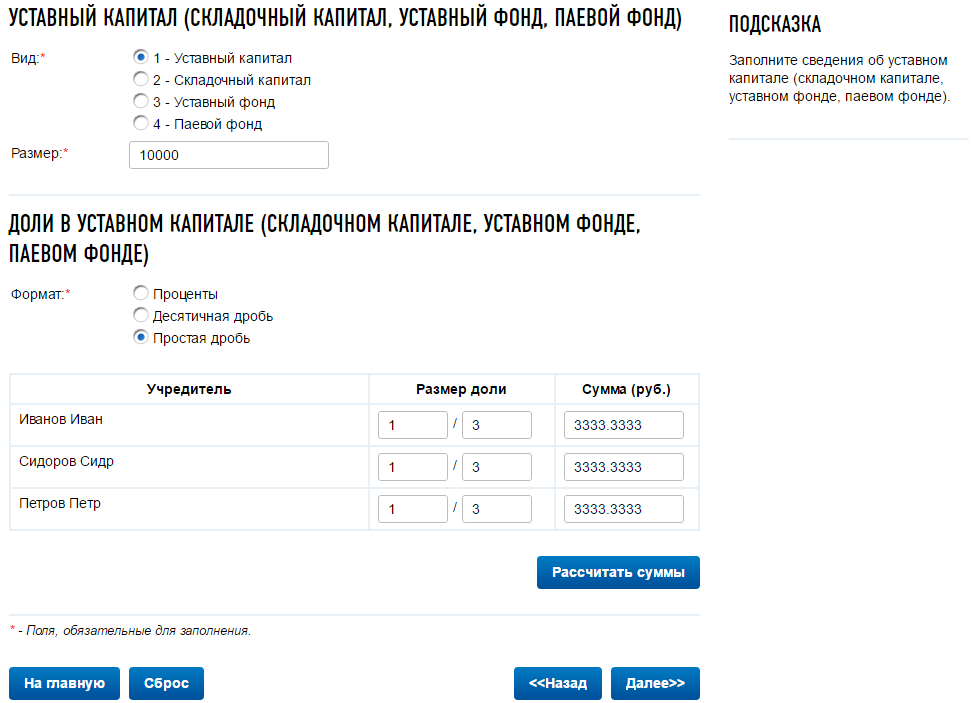Viewport: 977px width, 703px height.
Task: Click the "Размер" capital amount field
Action: point(228,154)
